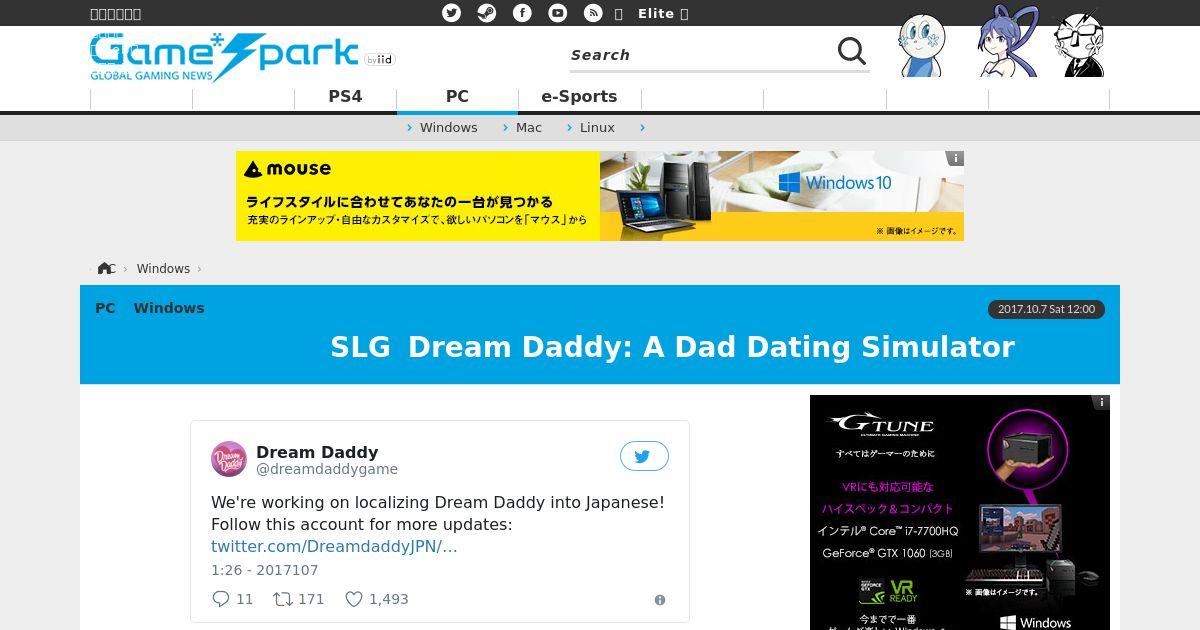Open ad info icon on mouse banner
Screen dimensions: 1200x630
[x=955, y=158]
